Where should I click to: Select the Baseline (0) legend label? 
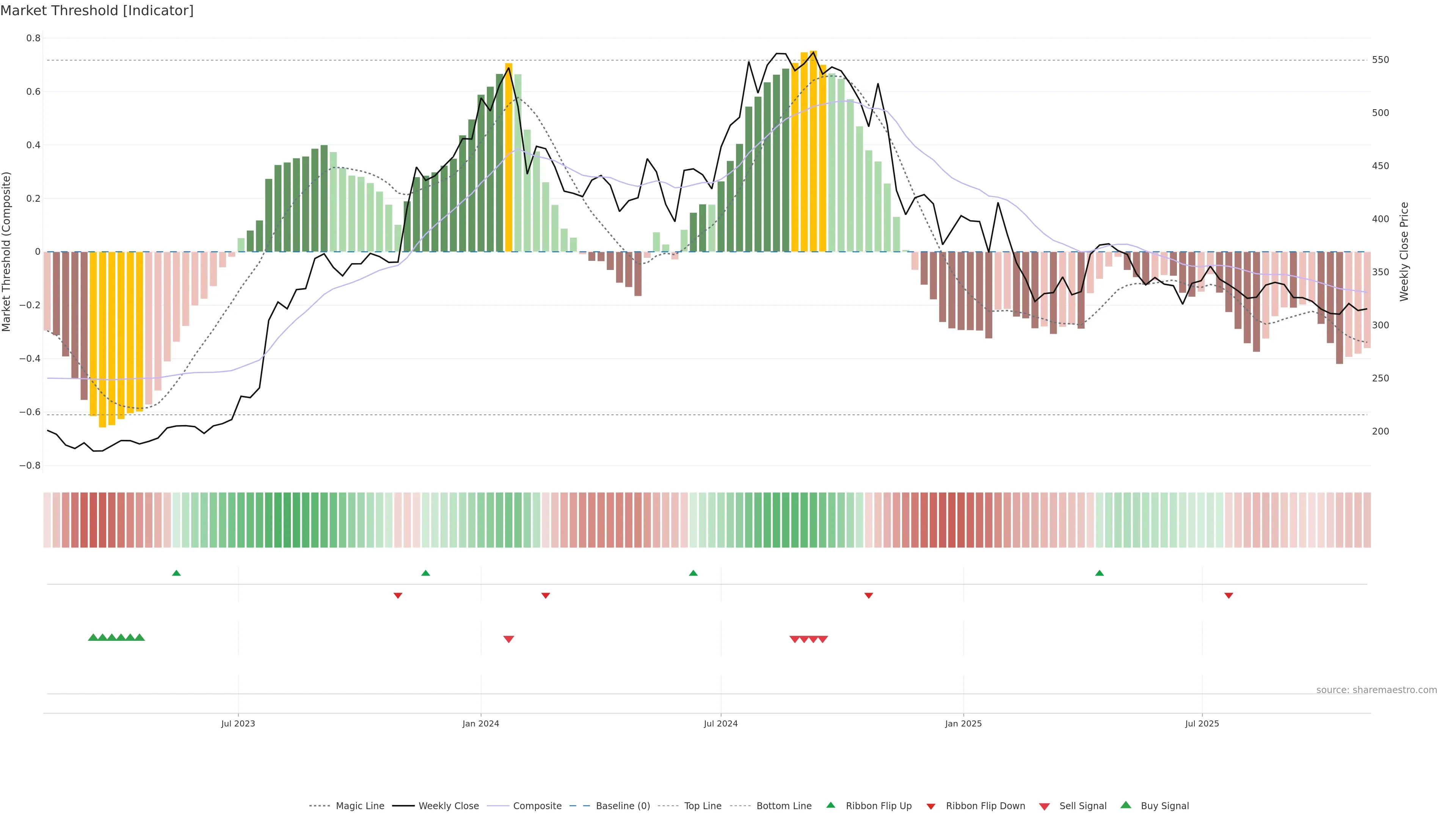pyautogui.click(x=623, y=806)
